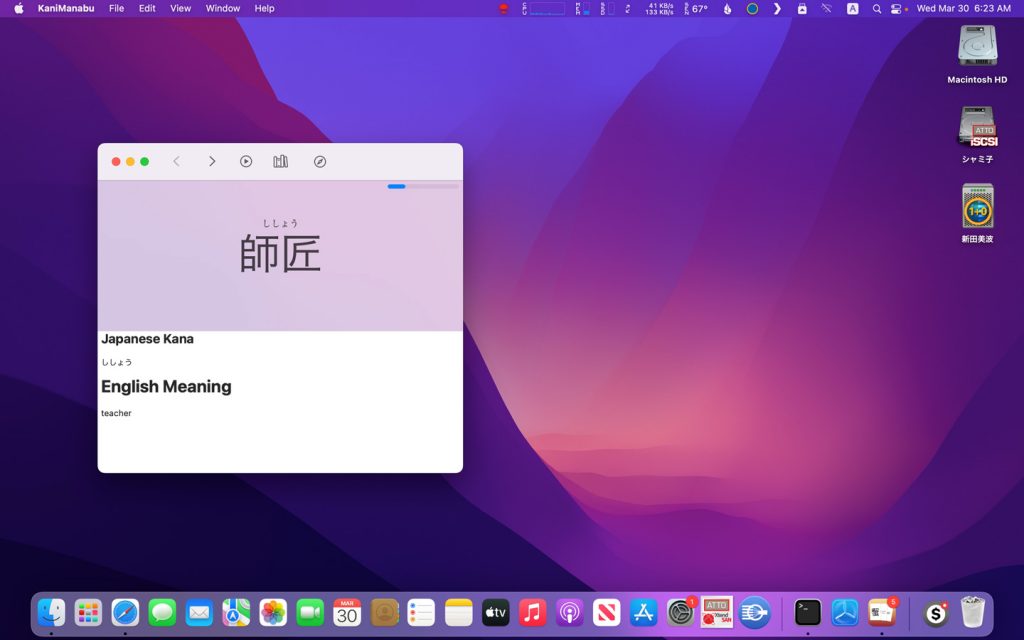Click the Japanese Kana heading
The height and width of the screenshot is (640, 1024).
tap(148, 339)
